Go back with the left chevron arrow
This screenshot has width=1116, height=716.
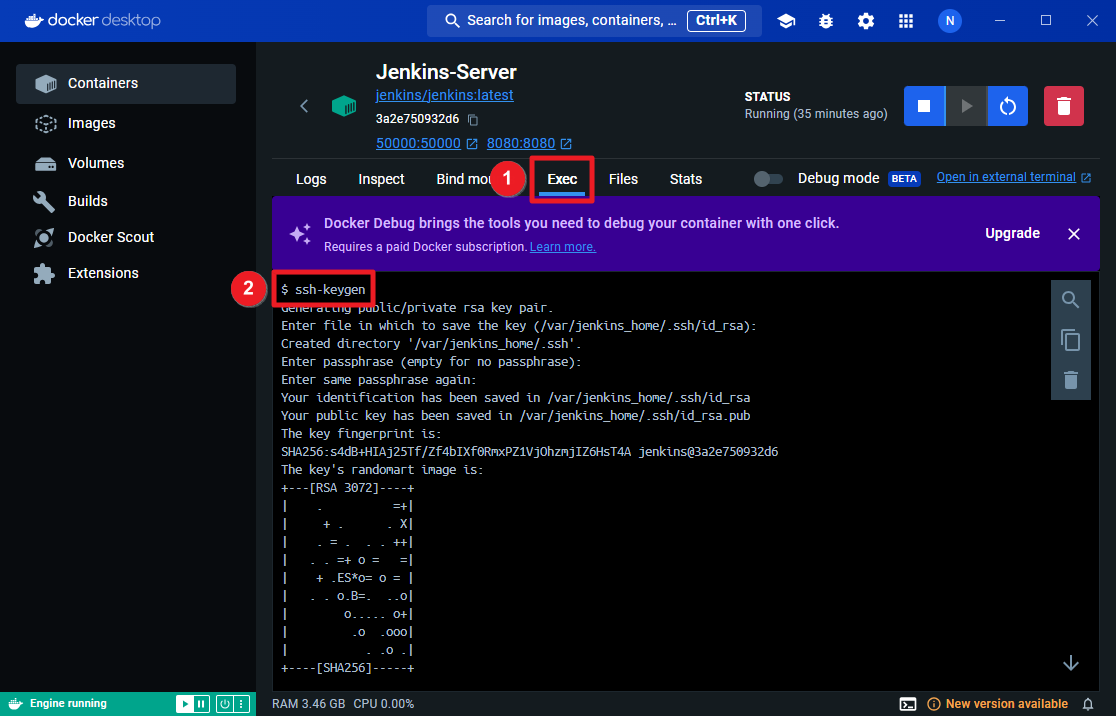click(x=304, y=106)
